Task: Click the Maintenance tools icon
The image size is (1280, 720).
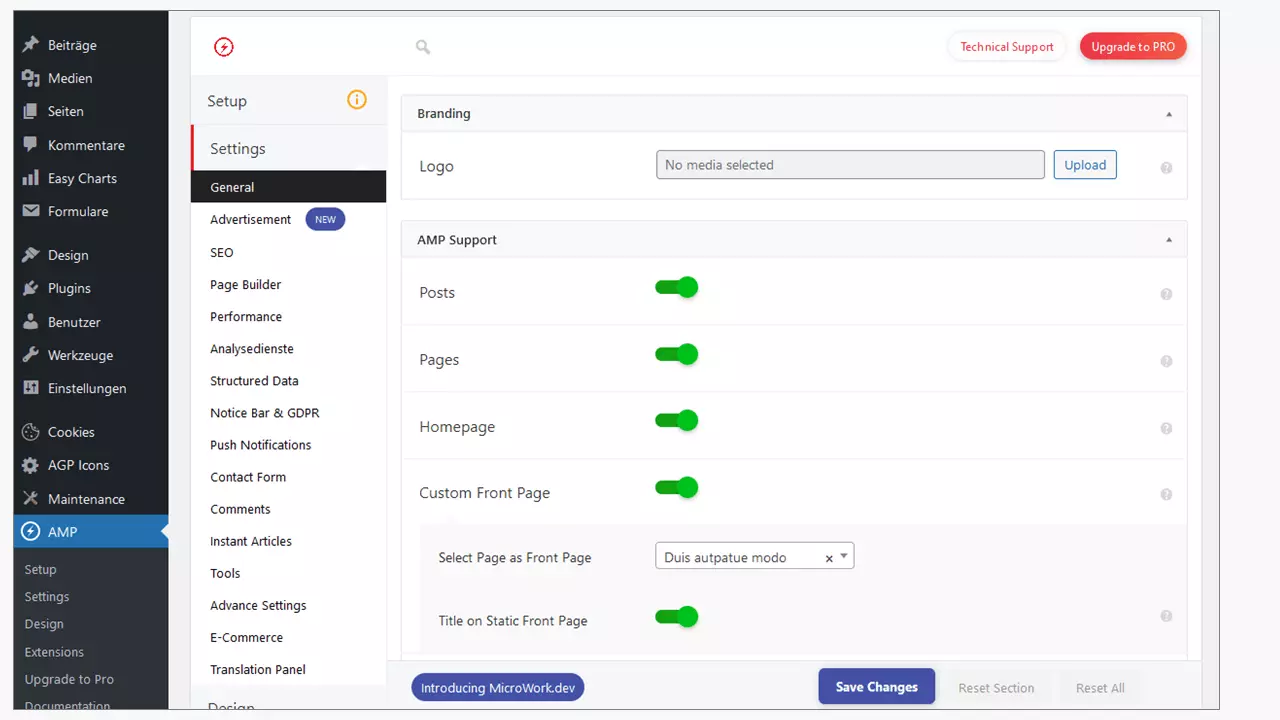Action: click(31, 499)
